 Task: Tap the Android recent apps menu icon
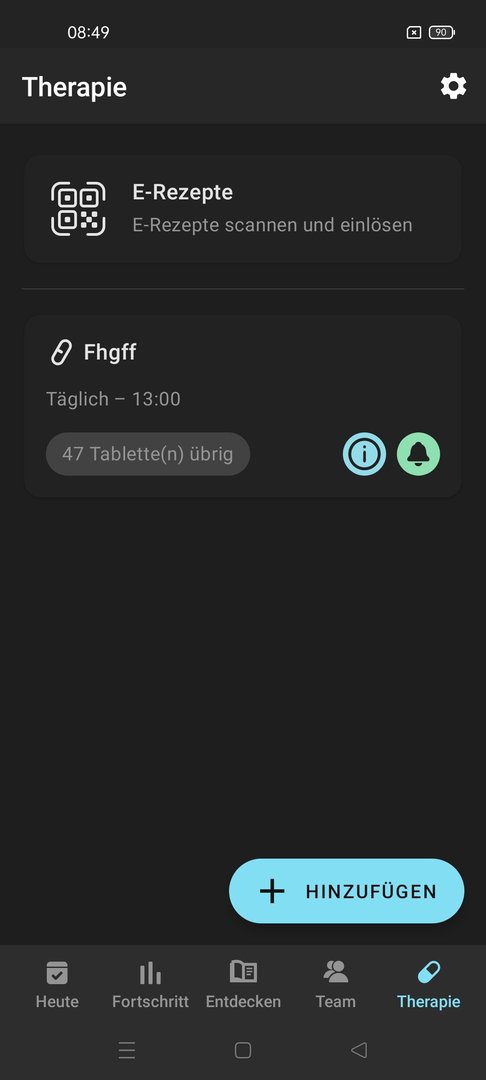[127, 1050]
